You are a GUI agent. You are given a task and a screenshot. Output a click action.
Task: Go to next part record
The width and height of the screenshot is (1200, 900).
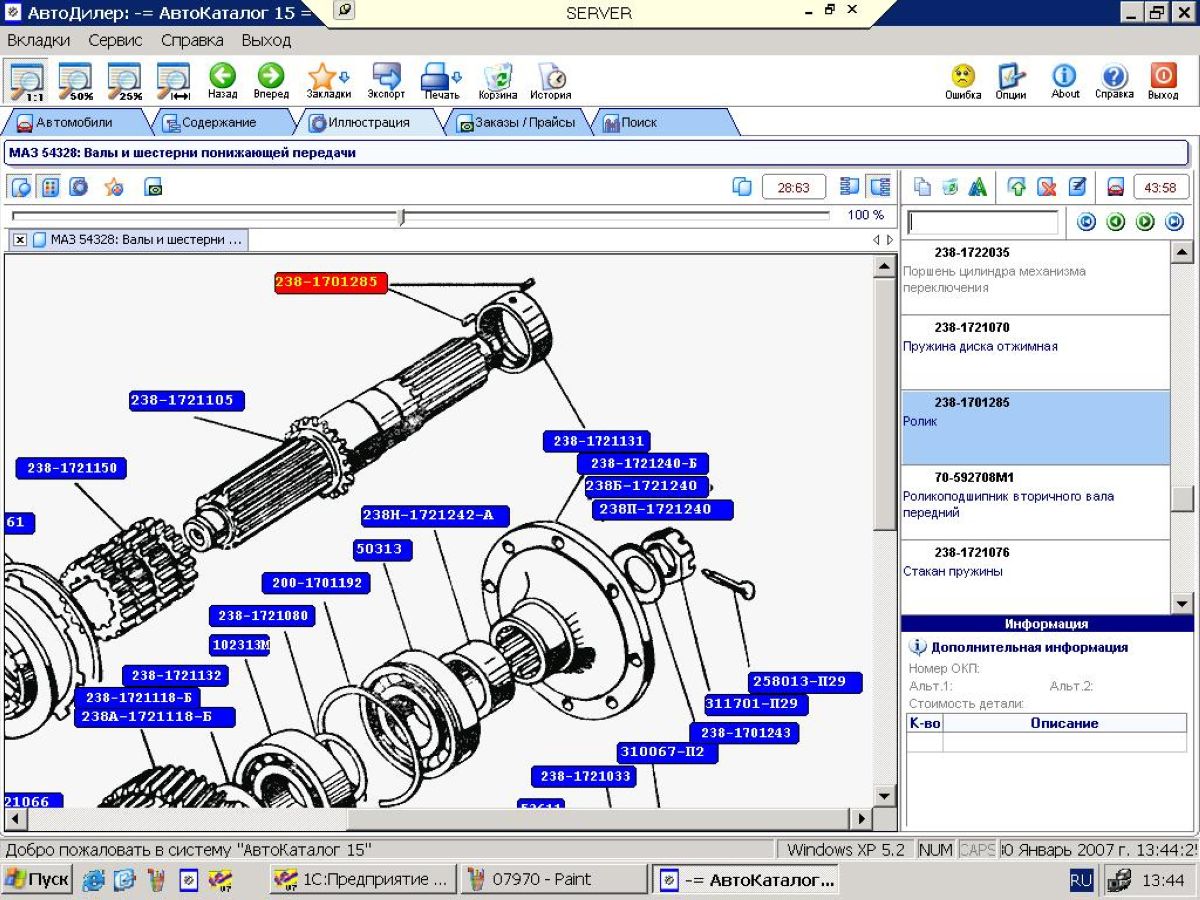click(1145, 222)
